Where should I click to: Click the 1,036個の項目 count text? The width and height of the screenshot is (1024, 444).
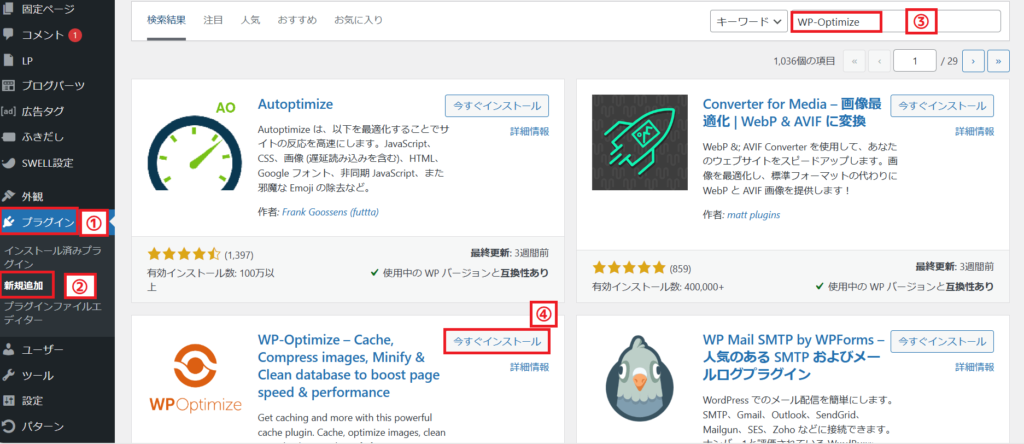pos(804,61)
